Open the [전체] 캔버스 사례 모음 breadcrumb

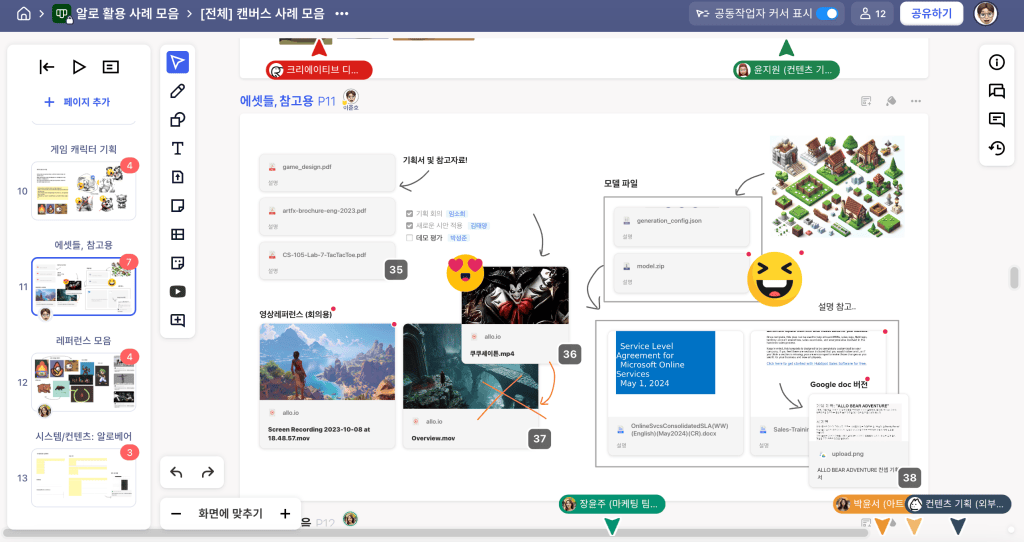coord(263,14)
